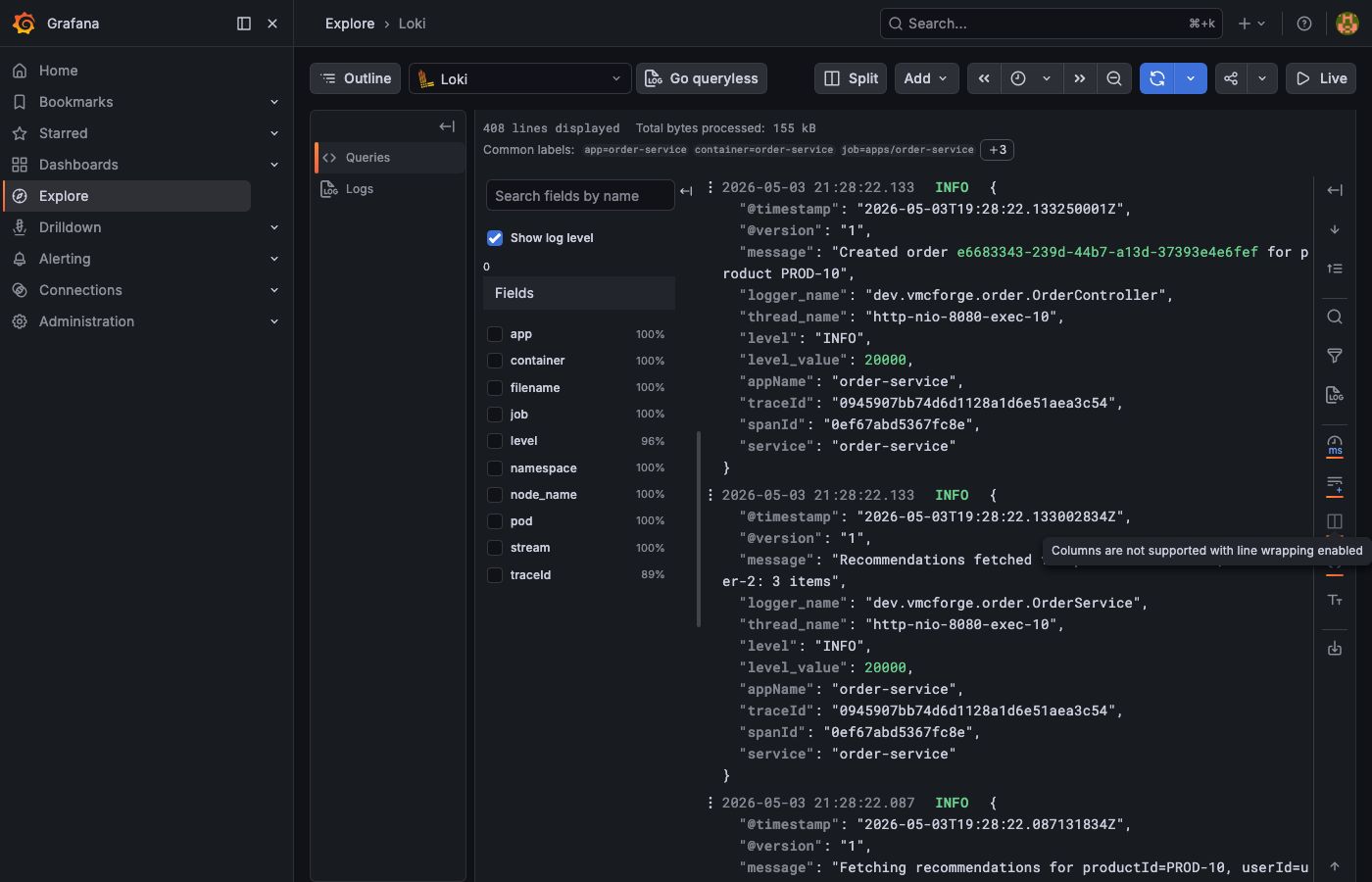Click the share icon button

(x=1231, y=78)
